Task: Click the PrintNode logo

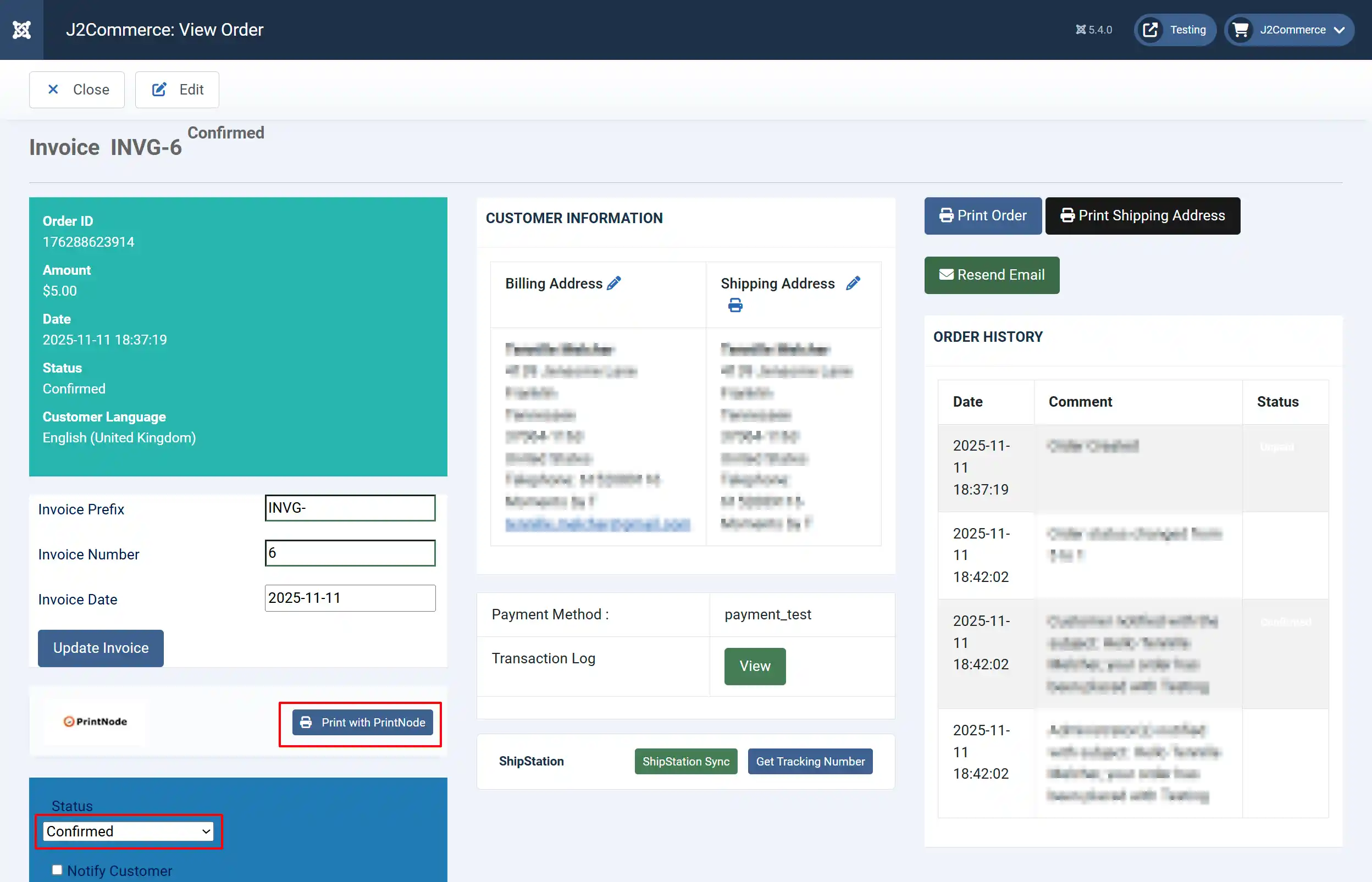Action: (x=95, y=722)
